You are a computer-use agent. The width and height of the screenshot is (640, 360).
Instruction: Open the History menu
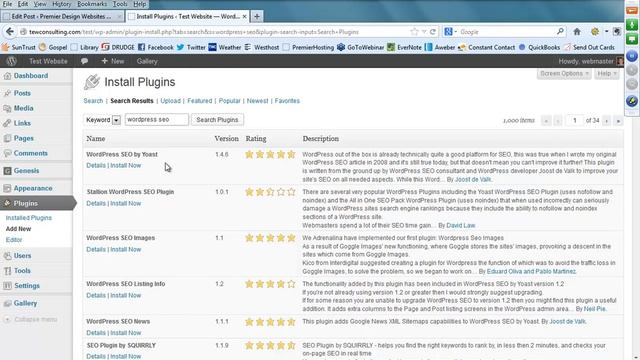coord(62,4)
